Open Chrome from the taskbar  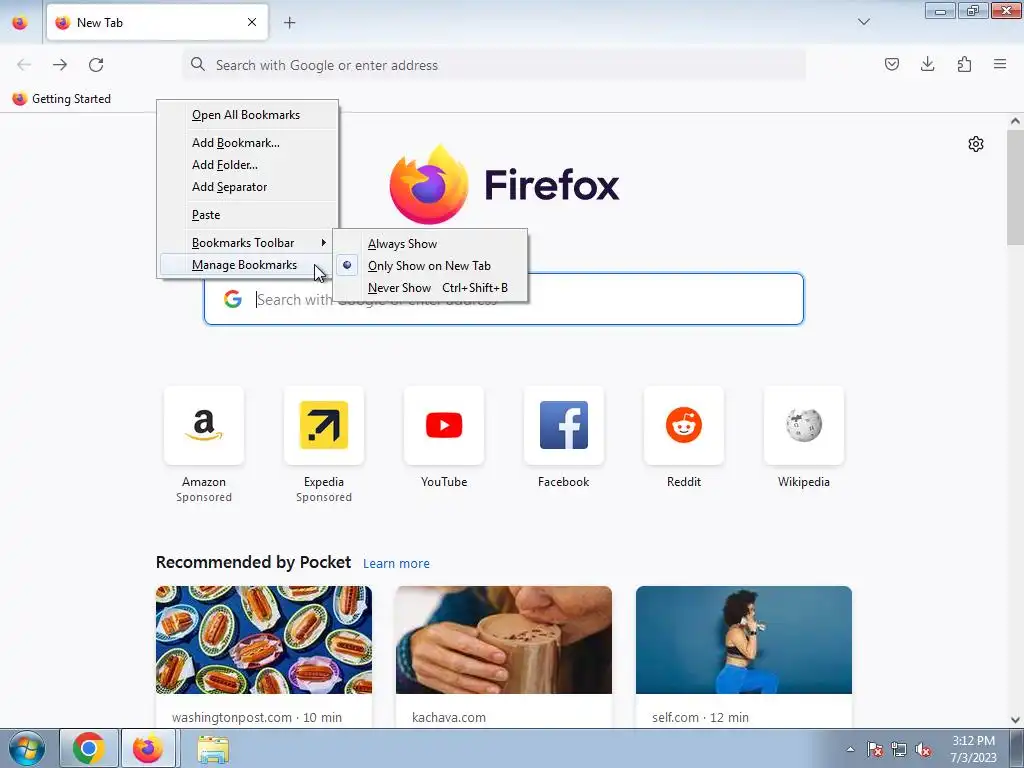pos(89,748)
